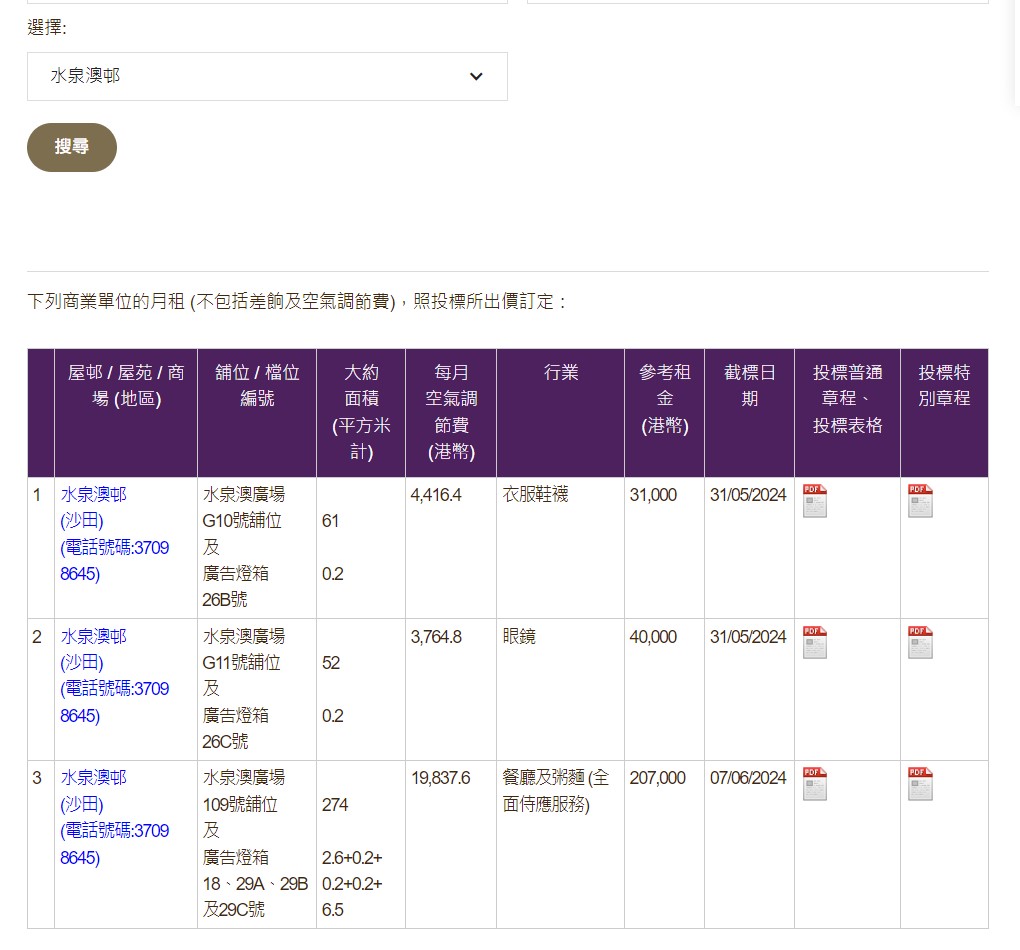This screenshot has height=950, width=1020.
Task: Click reference rent 31,000
Action: [653, 495]
